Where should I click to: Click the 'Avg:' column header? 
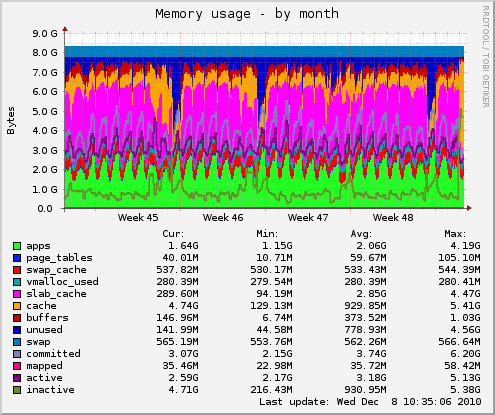(x=361, y=234)
